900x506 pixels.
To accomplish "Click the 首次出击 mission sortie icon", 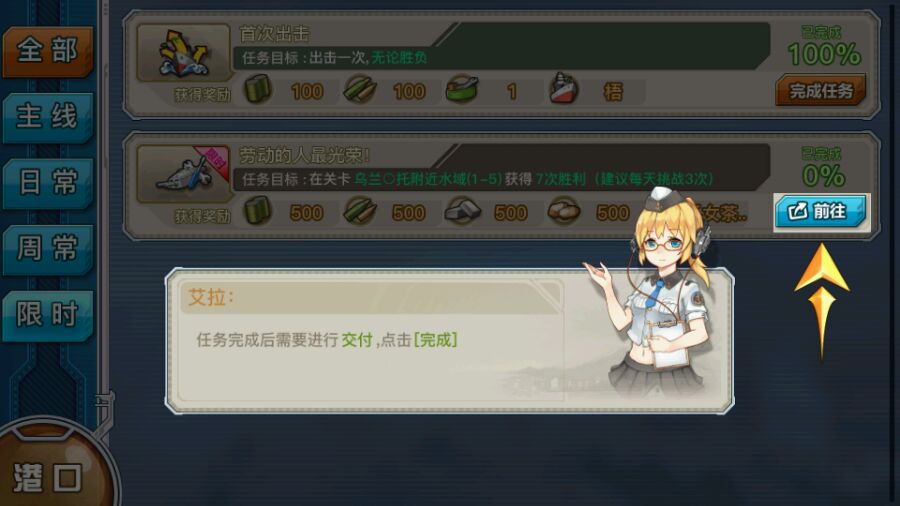I will tap(183, 53).
